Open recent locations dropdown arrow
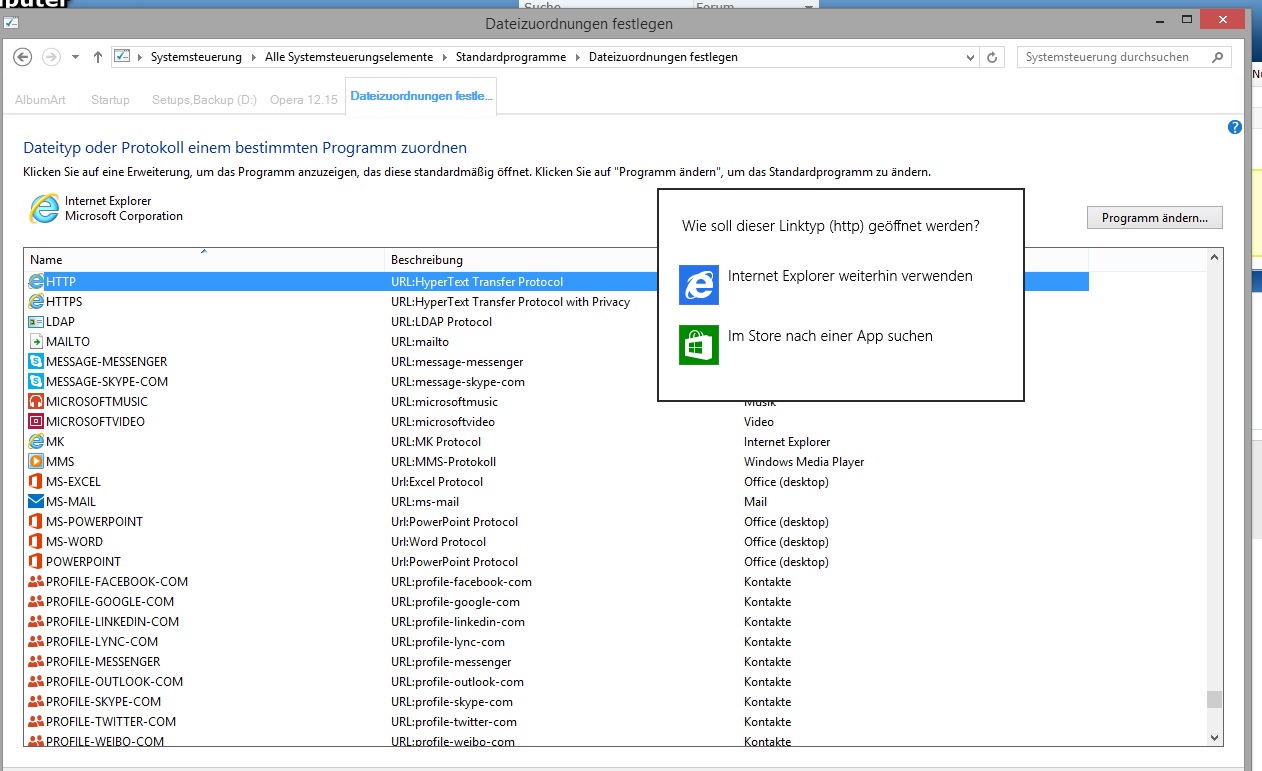1262x771 pixels. [x=76, y=57]
